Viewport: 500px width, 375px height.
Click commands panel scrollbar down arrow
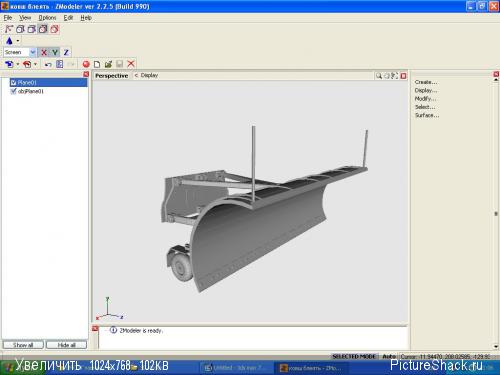tap(496, 347)
